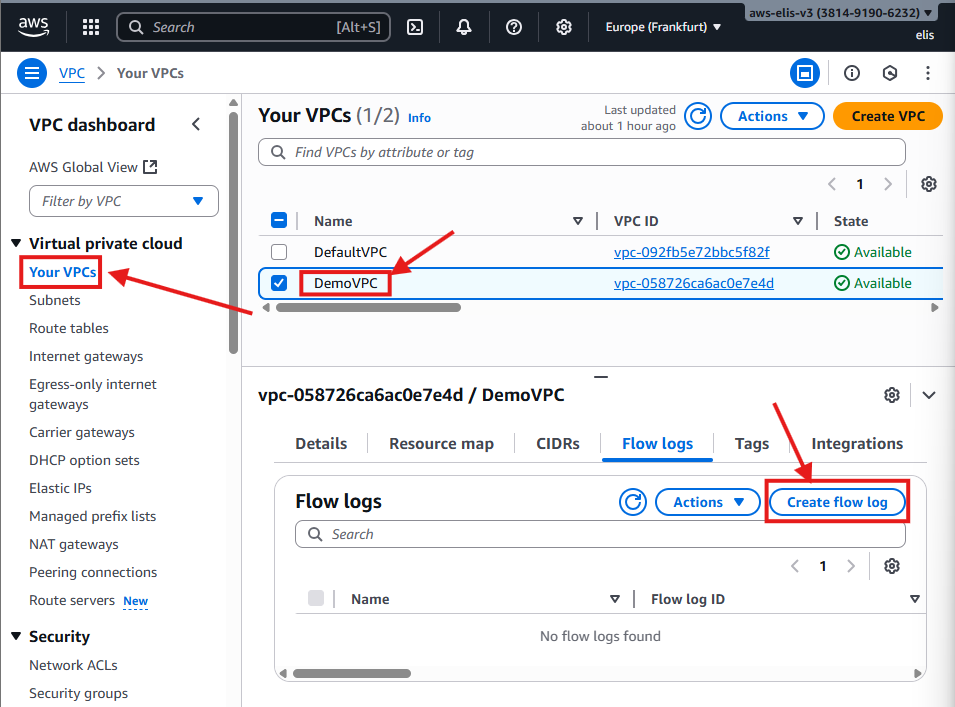Open the Filter by VPC dropdown
The height and width of the screenshot is (707, 955).
pyautogui.click(x=124, y=201)
